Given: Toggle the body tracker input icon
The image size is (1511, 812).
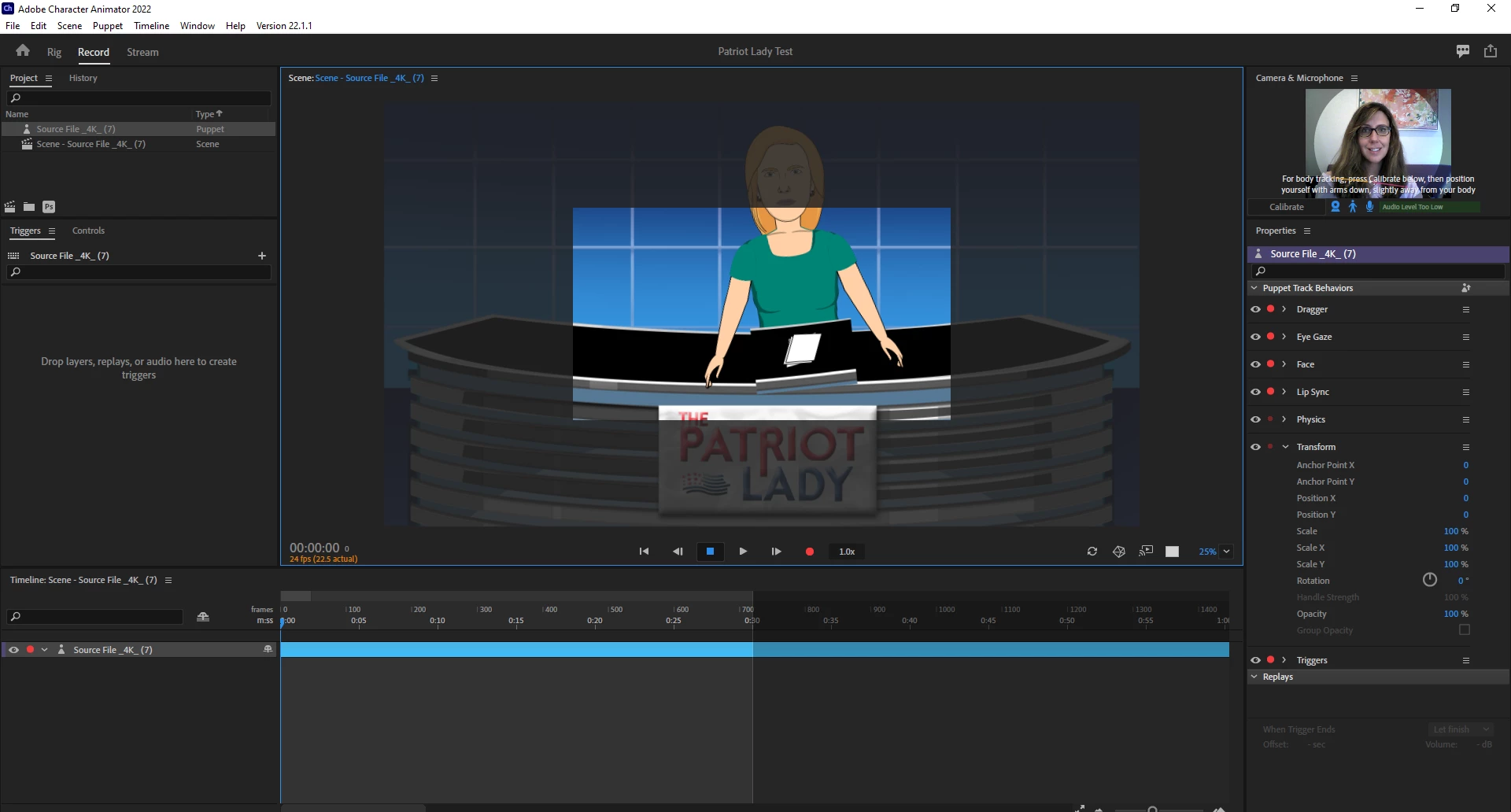Looking at the screenshot, I should coord(1353,207).
